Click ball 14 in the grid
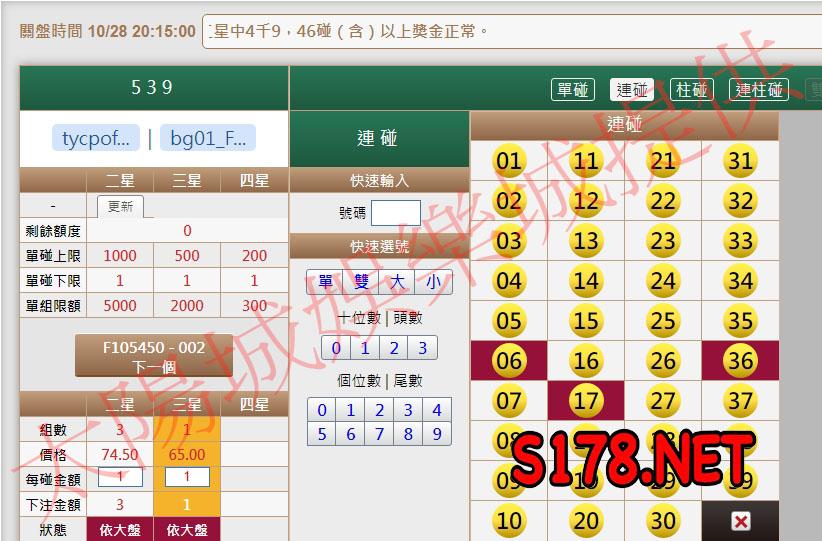The height and width of the screenshot is (541, 822). click(586, 280)
